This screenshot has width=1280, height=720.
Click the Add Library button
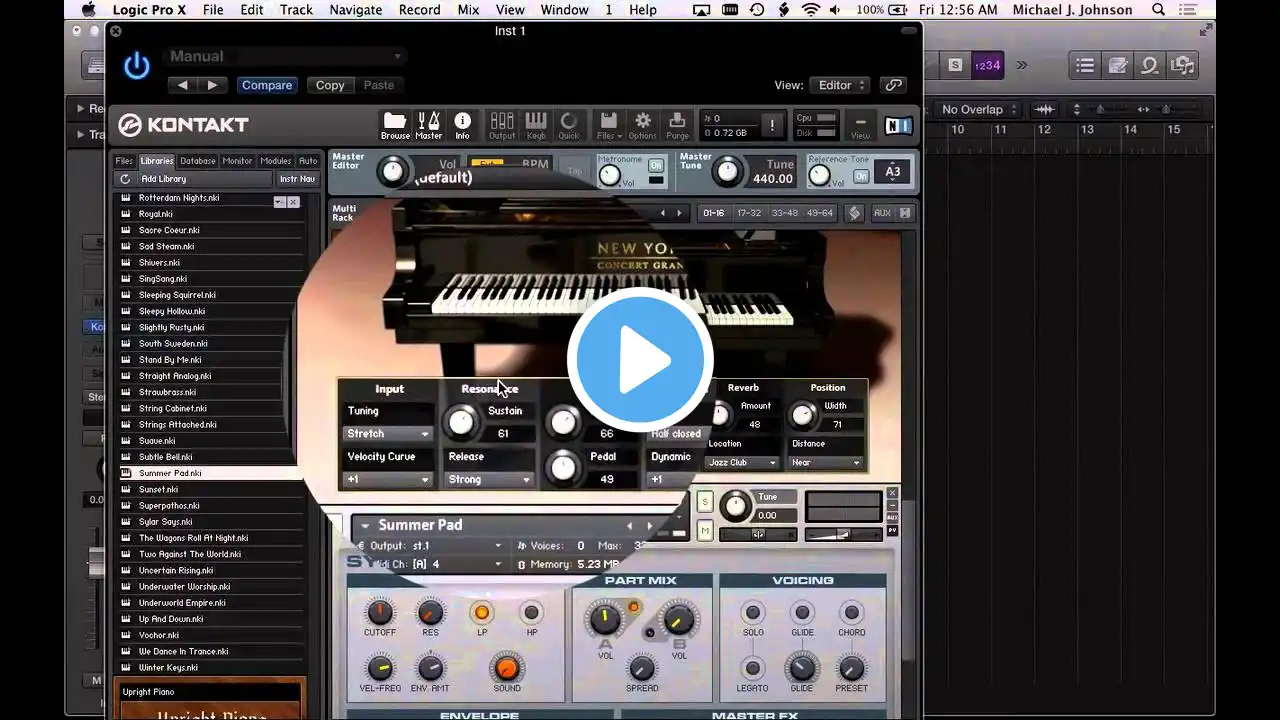click(163, 179)
